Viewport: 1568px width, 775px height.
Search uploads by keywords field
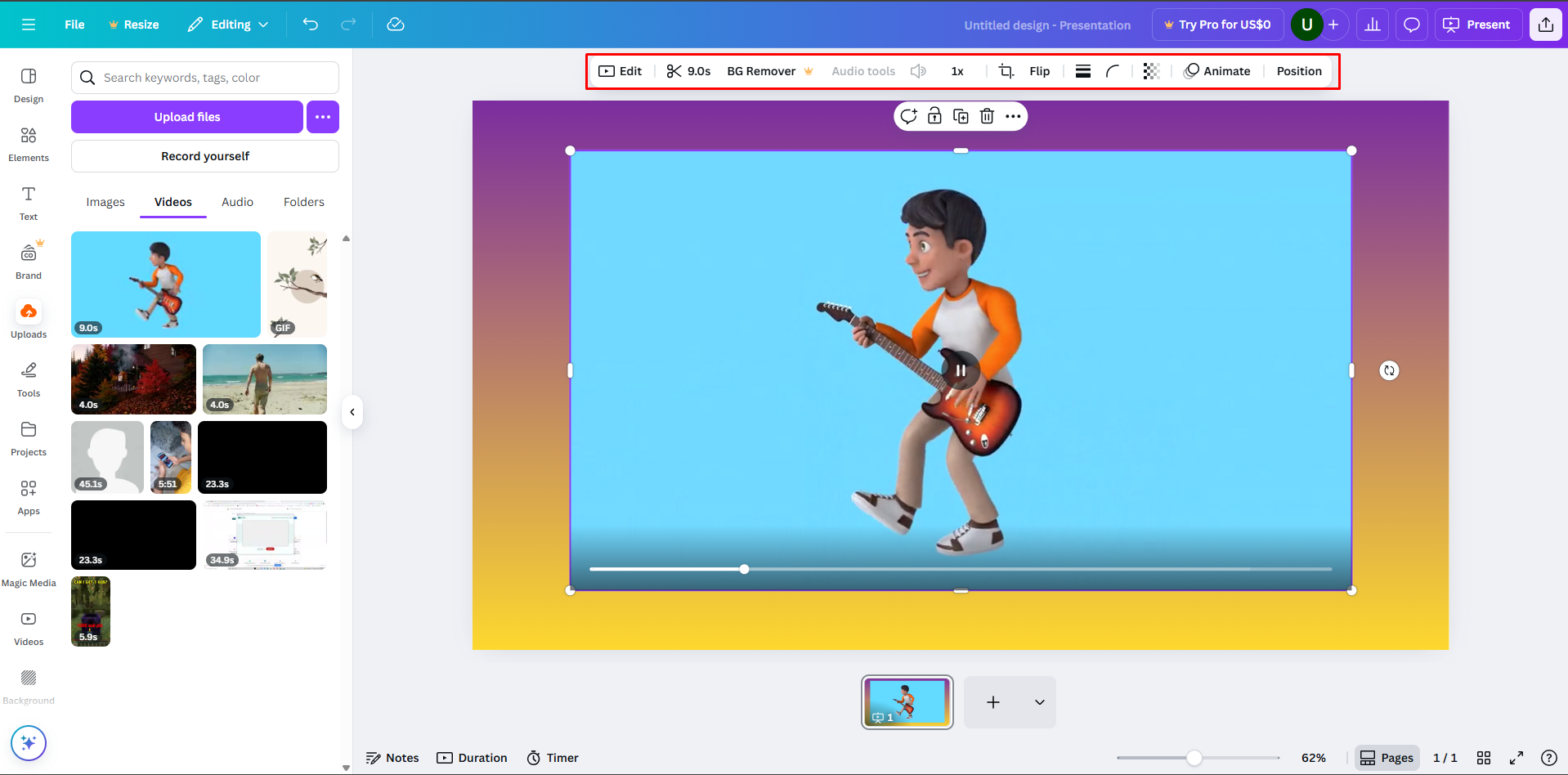coord(205,78)
